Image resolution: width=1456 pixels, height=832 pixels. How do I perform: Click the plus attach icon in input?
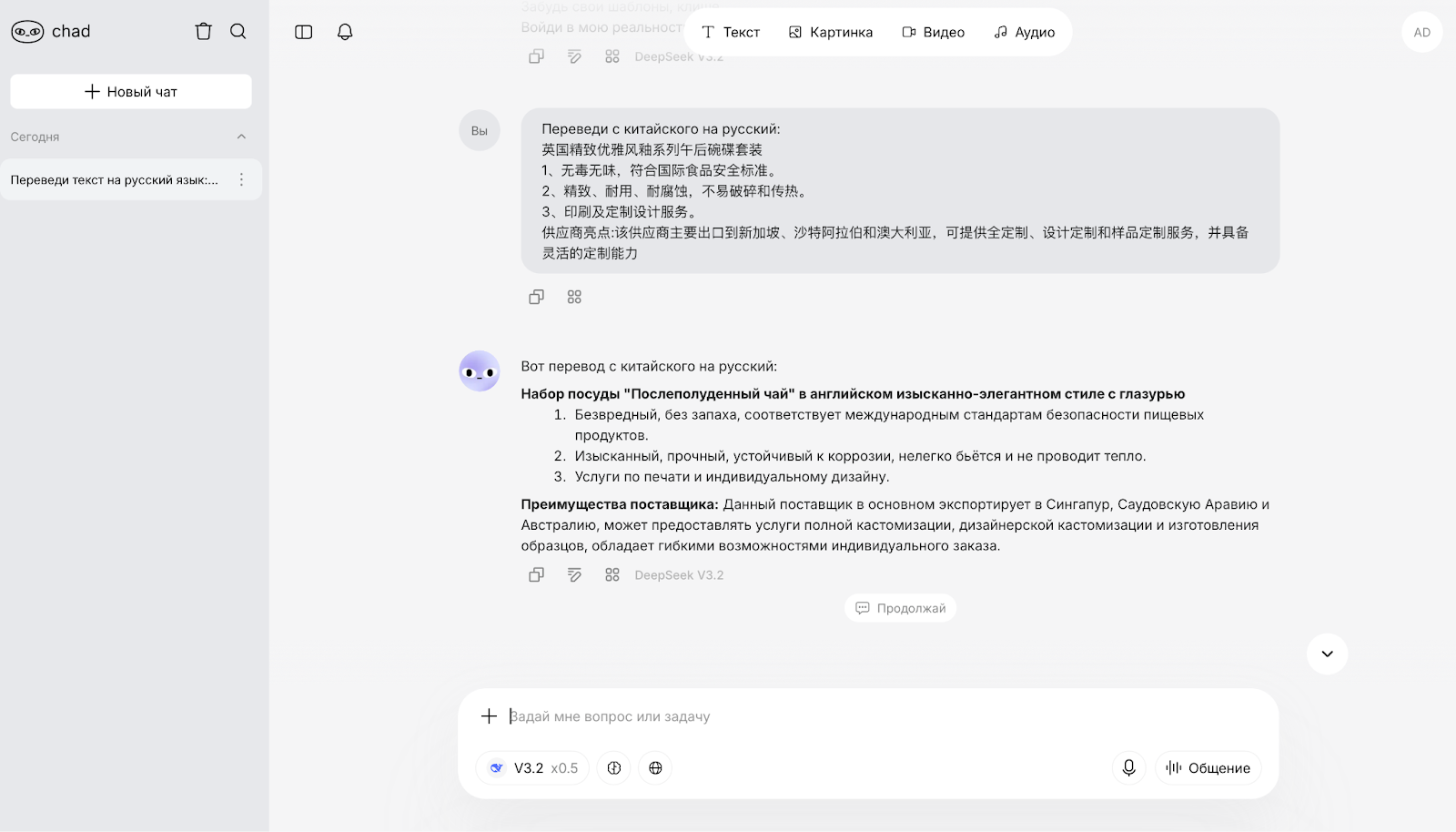[489, 716]
